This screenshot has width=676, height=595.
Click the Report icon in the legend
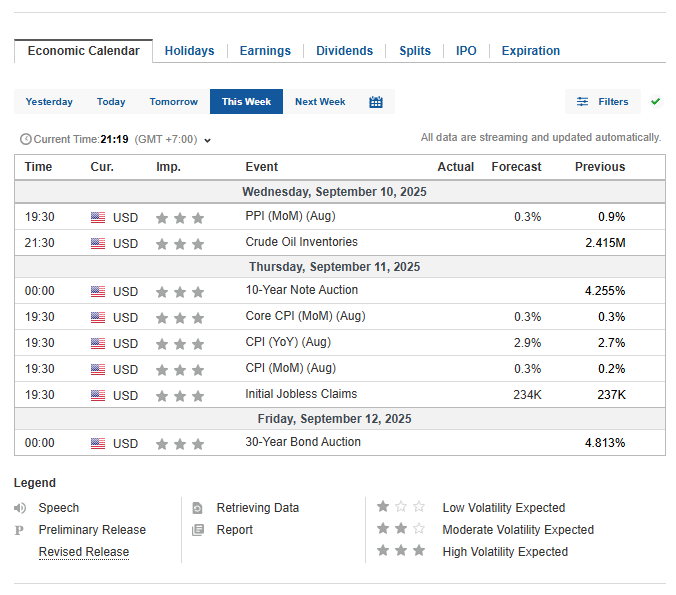(x=198, y=530)
